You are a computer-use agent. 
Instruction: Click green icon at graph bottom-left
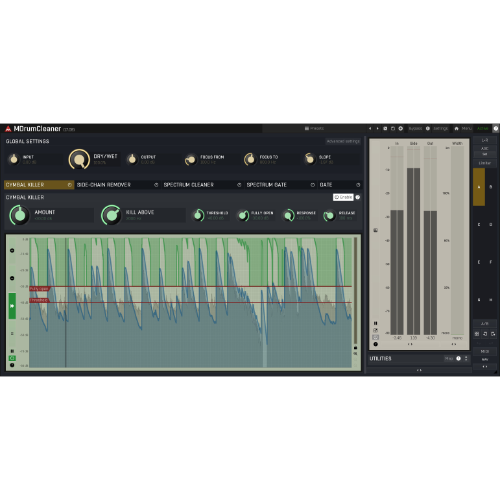pos(12,358)
